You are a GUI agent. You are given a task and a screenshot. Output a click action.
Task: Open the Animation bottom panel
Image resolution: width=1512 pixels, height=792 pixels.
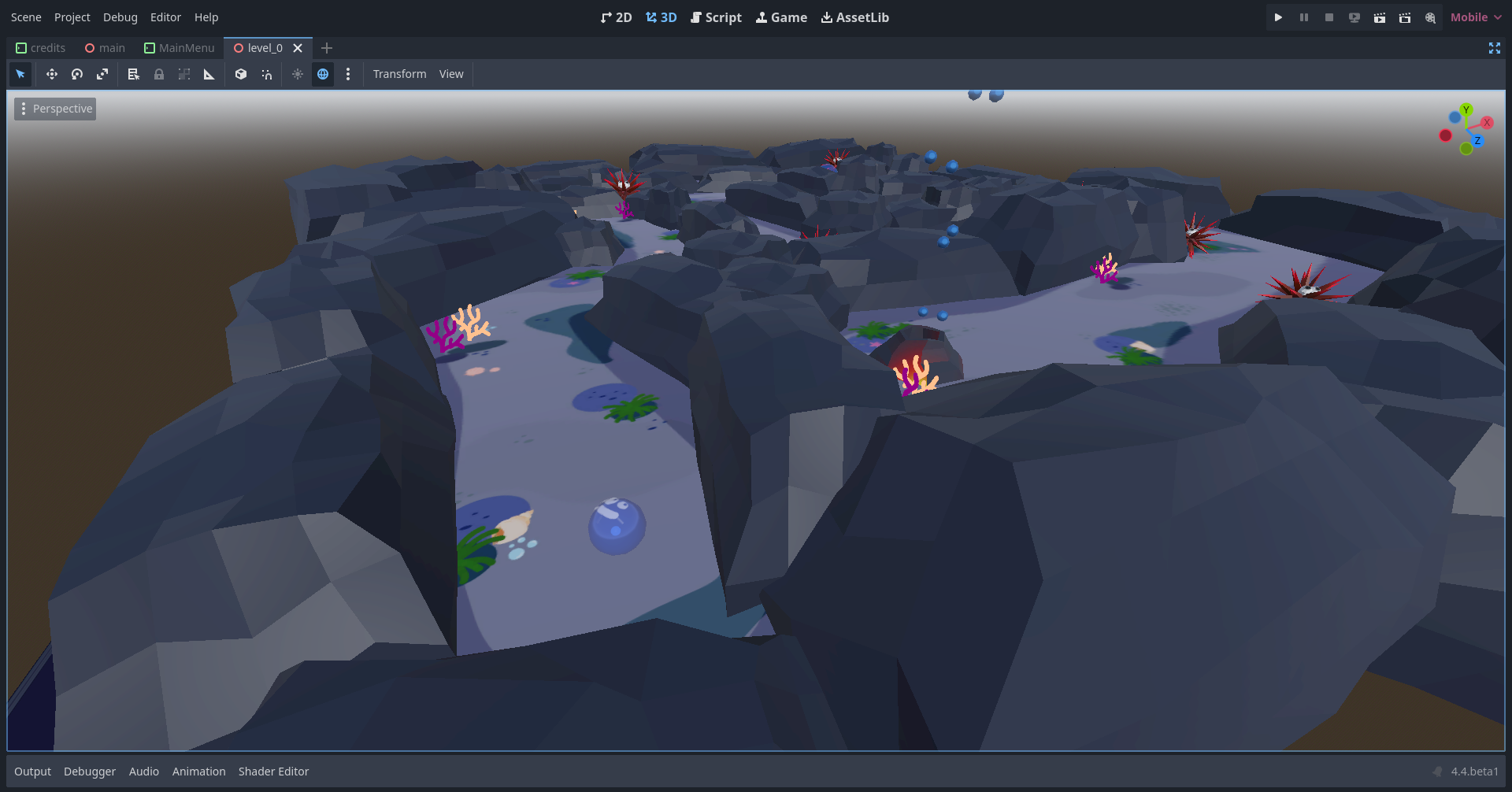199,772
